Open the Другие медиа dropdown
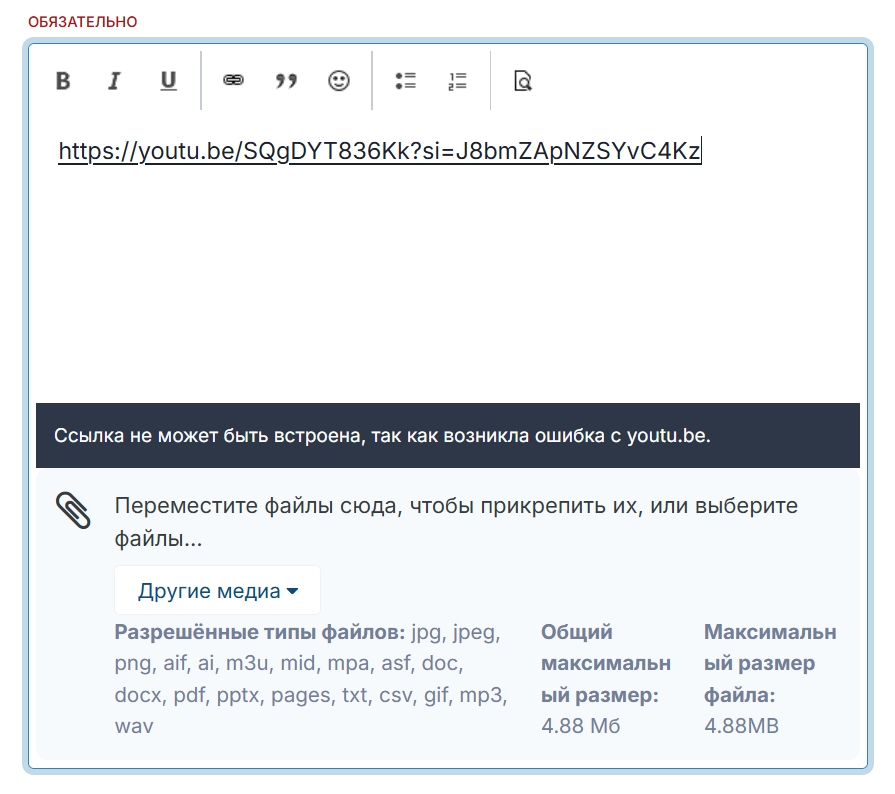The image size is (895, 794). click(217, 590)
